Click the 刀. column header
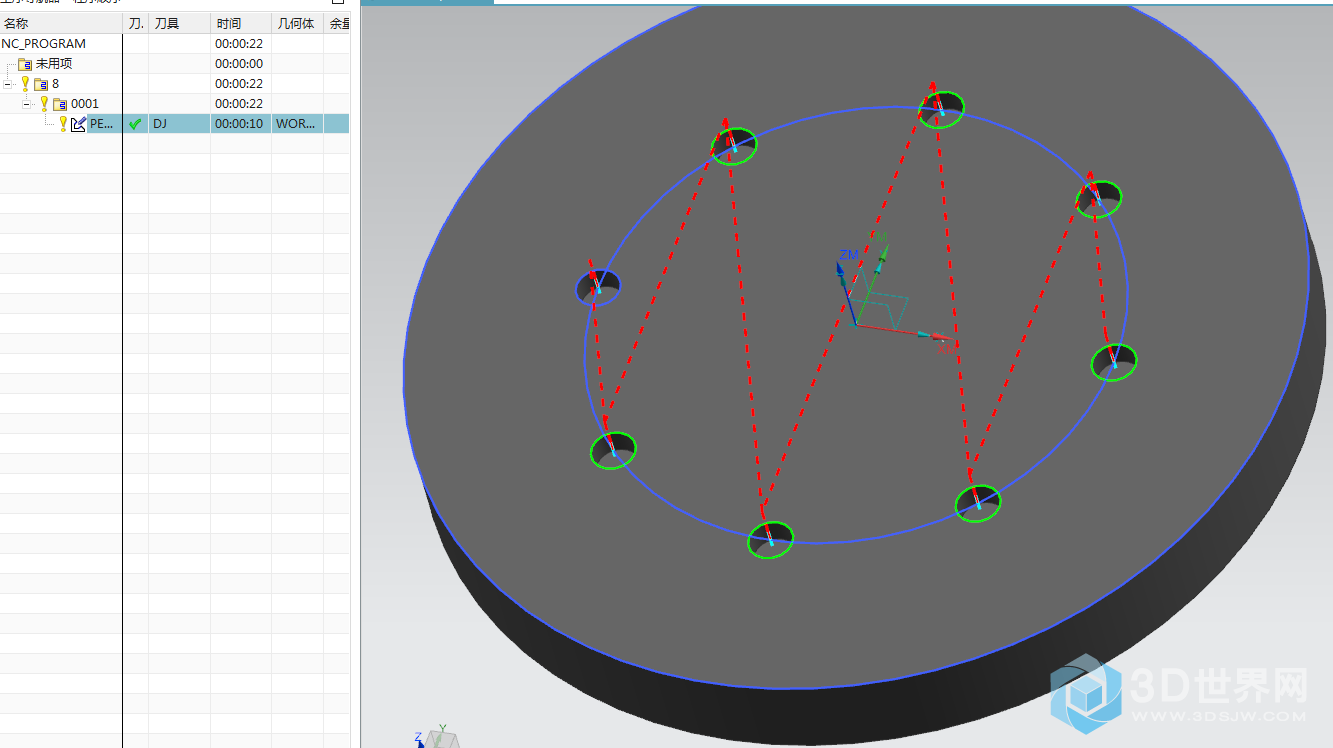This screenshot has height=748, width=1333. 136,23
